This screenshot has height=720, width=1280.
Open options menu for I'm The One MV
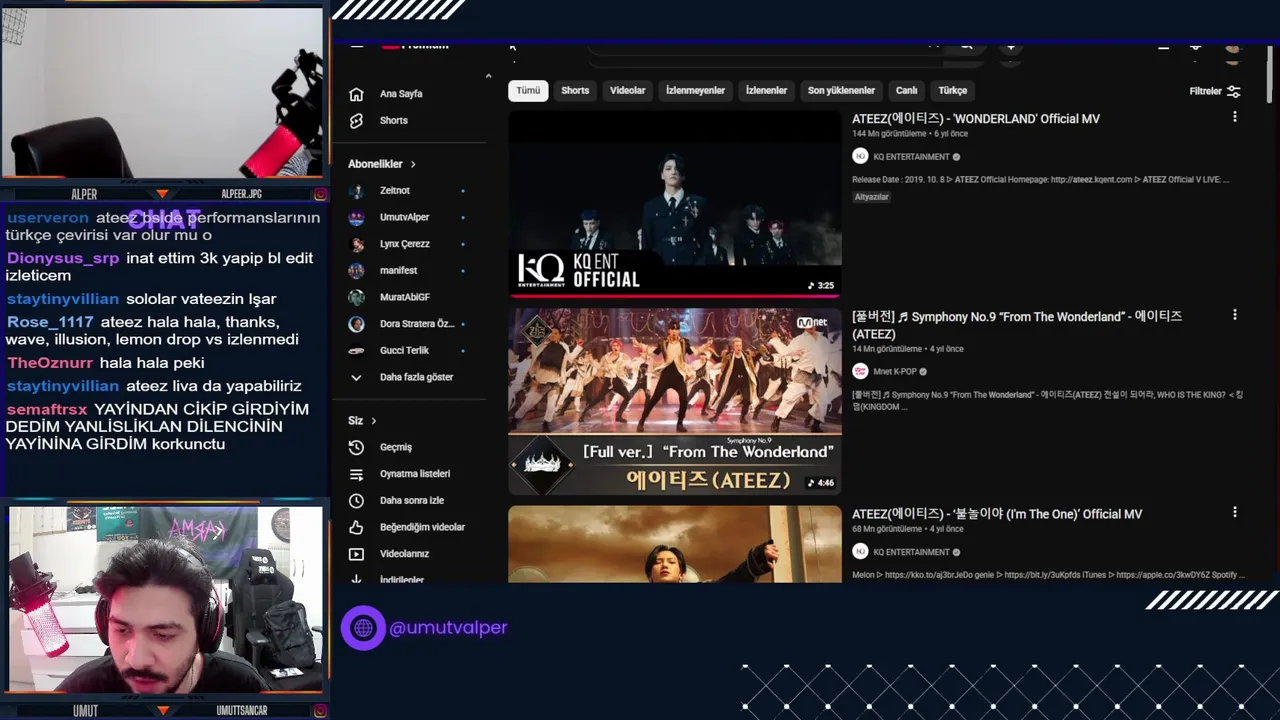click(1235, 512)
